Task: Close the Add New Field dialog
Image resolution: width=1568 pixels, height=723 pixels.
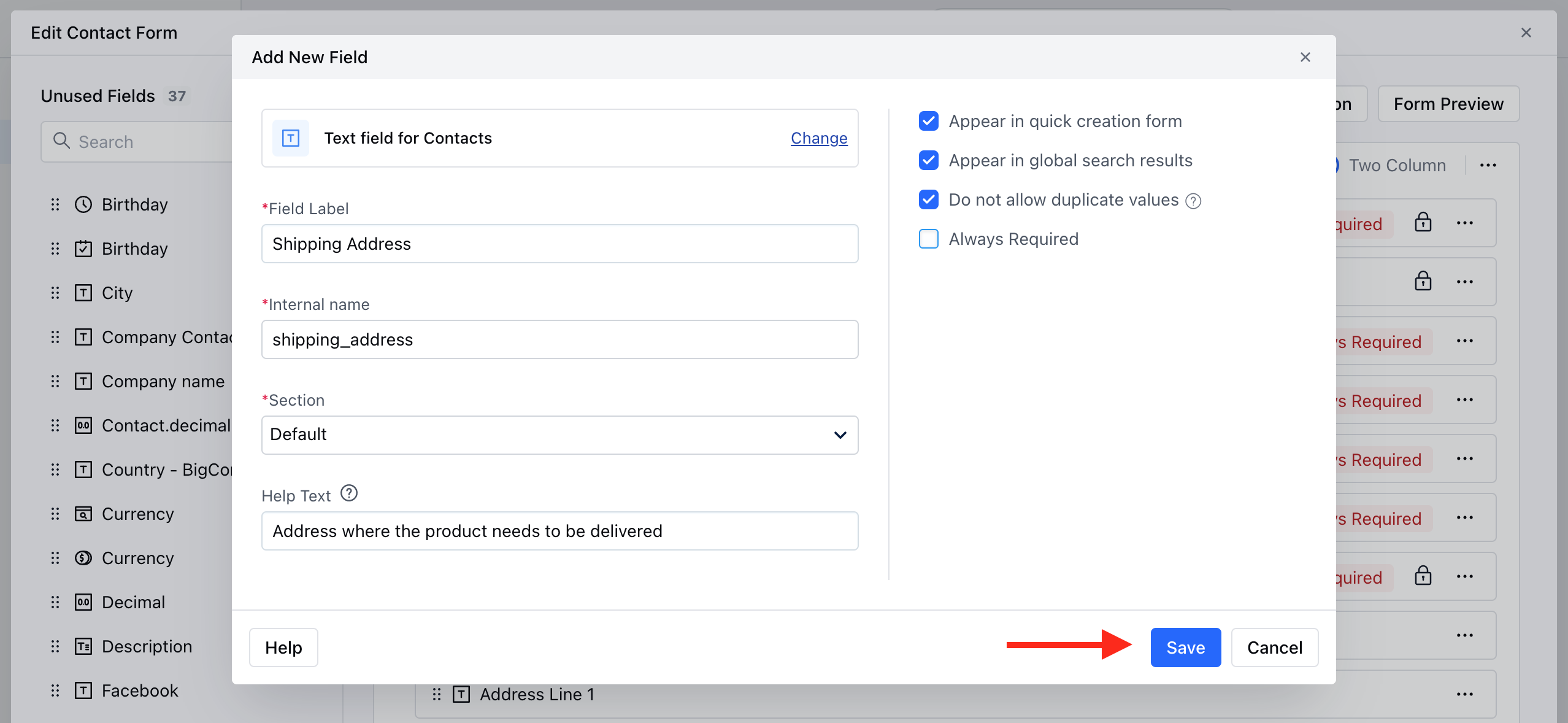Action: [1305, 57]
